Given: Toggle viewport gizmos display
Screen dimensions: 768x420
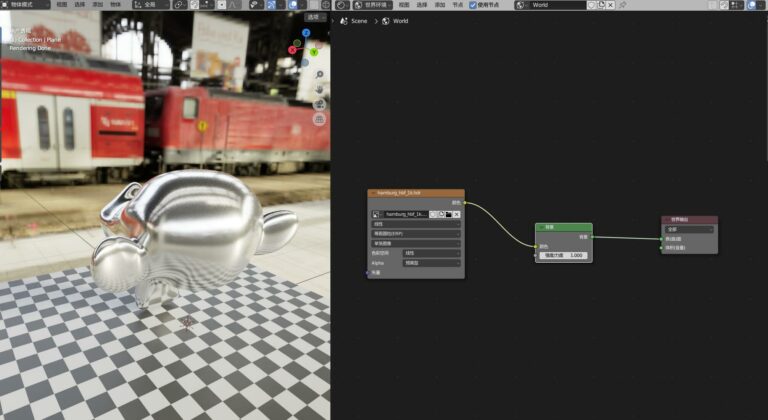Looking at the screenshot, I should (x=271, y=5).
